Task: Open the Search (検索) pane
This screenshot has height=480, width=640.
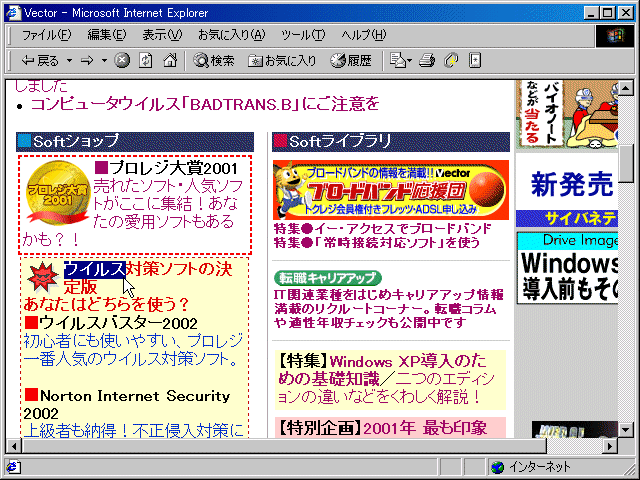Action: [213, 61]
